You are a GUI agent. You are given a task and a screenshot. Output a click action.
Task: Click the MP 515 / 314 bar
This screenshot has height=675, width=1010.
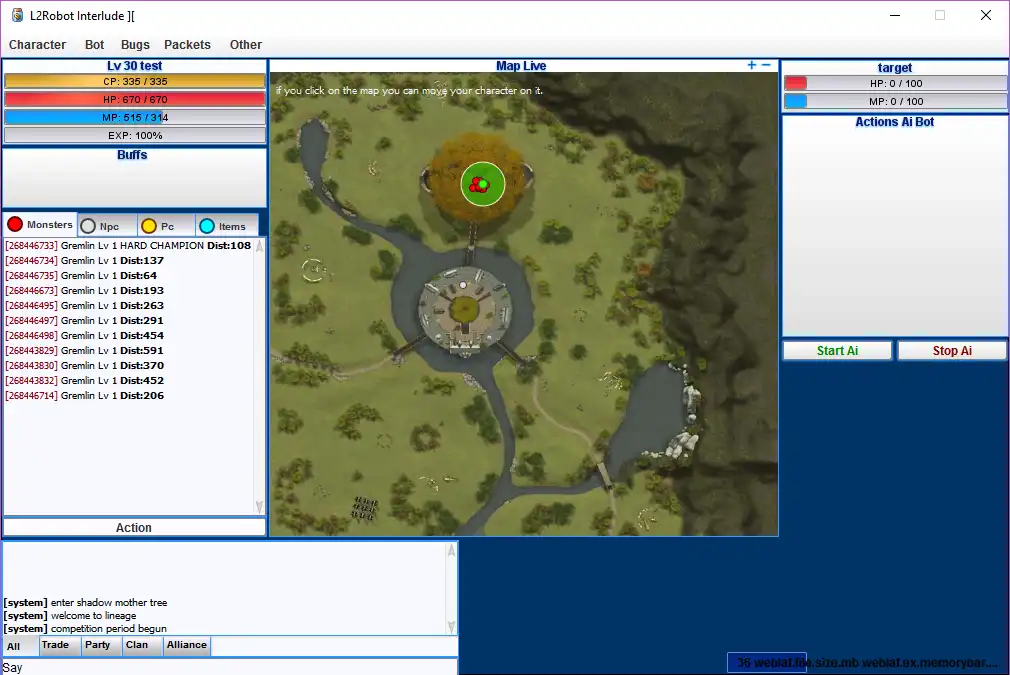pyautogui.click(x=135, y=117)
